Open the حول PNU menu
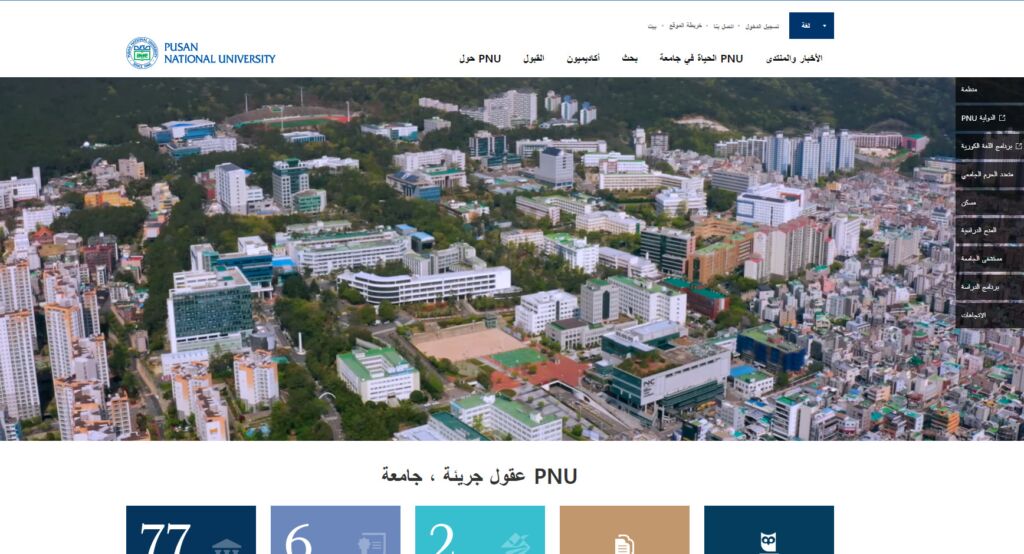The image size is (1024, 554). point(480,59)
